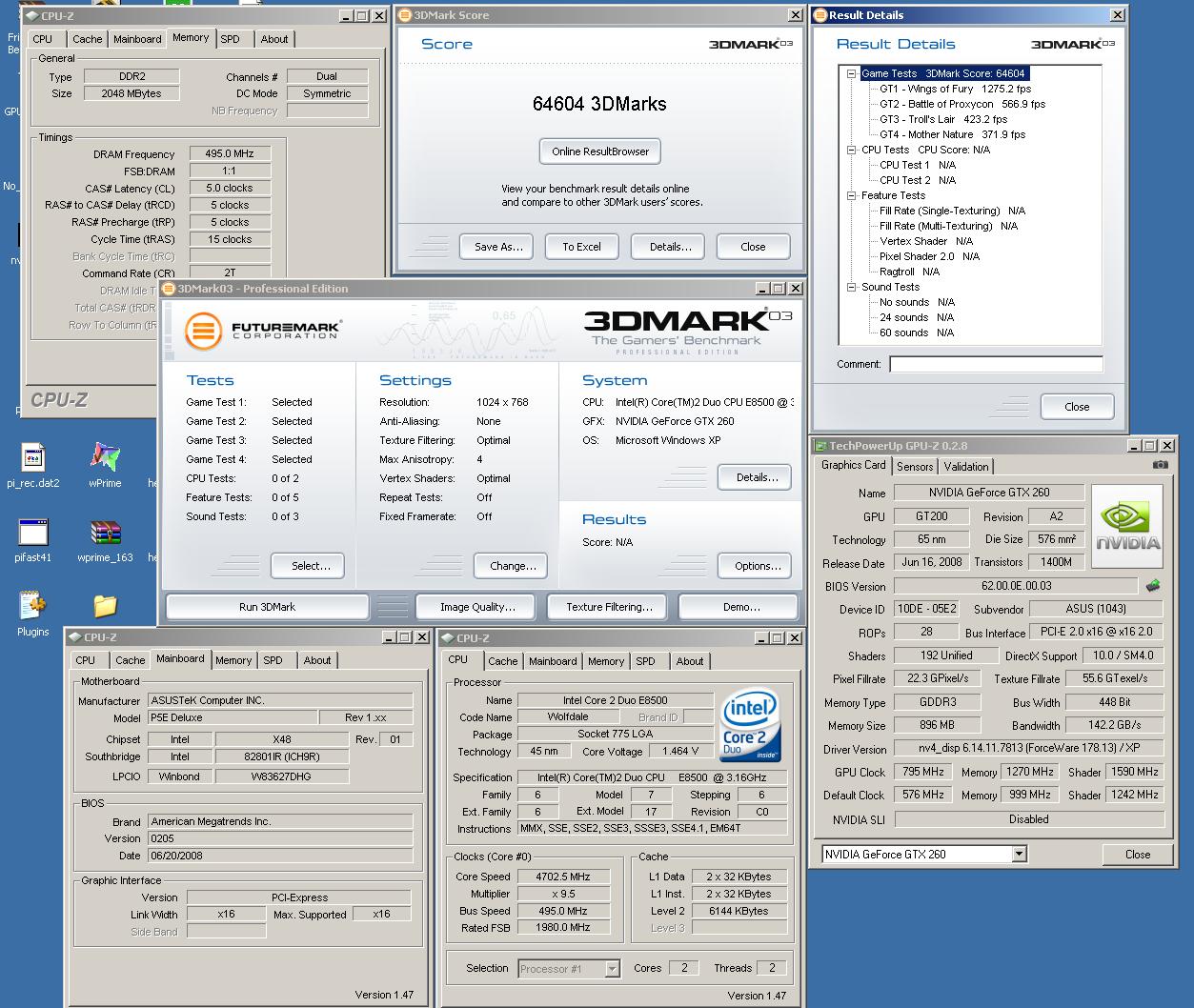Open the GPU selection dropdown in GPU-Z
Viewport: 1194px width, 1008px height.
[1019, 854]
